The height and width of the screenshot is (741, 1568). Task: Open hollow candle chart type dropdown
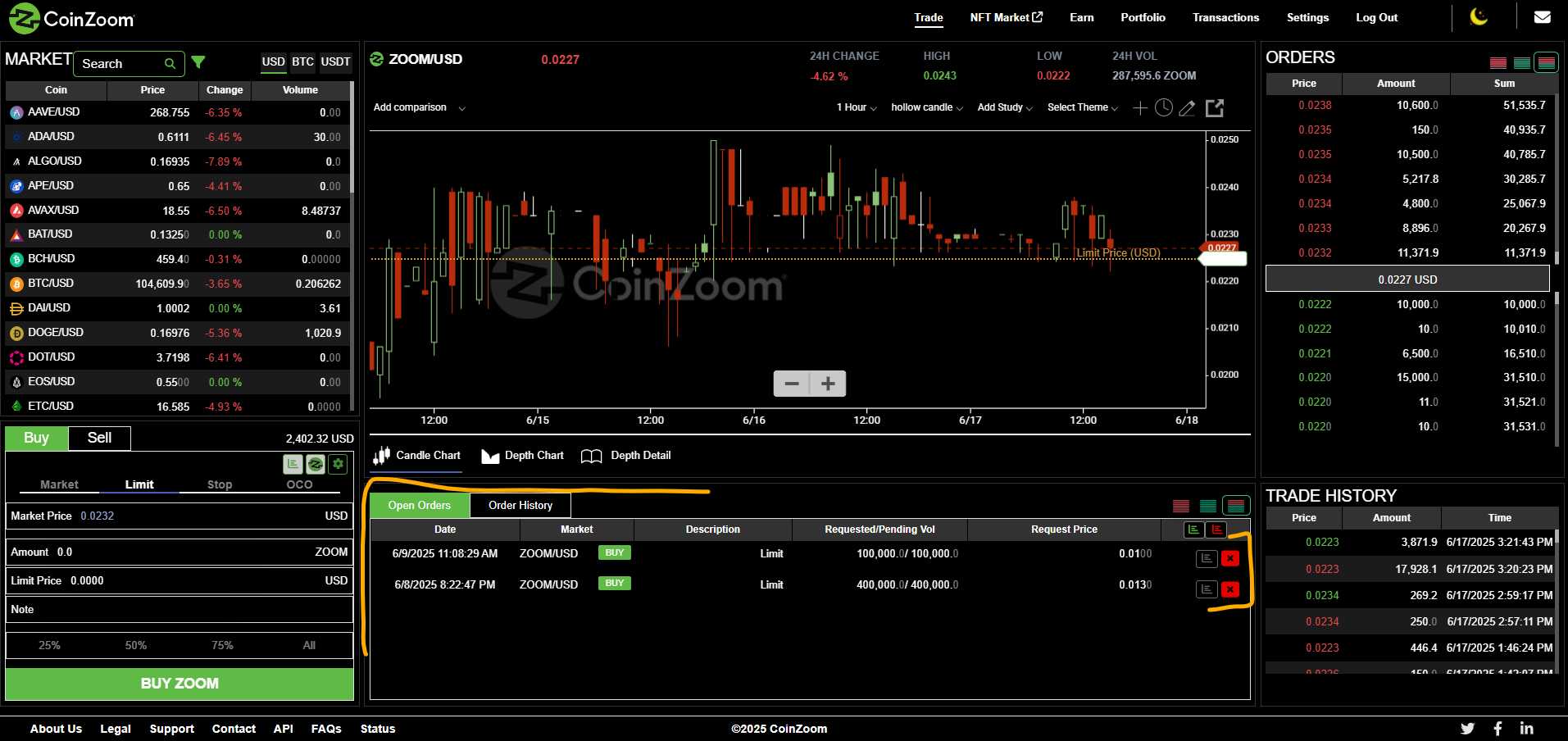(x=927, y=107)
